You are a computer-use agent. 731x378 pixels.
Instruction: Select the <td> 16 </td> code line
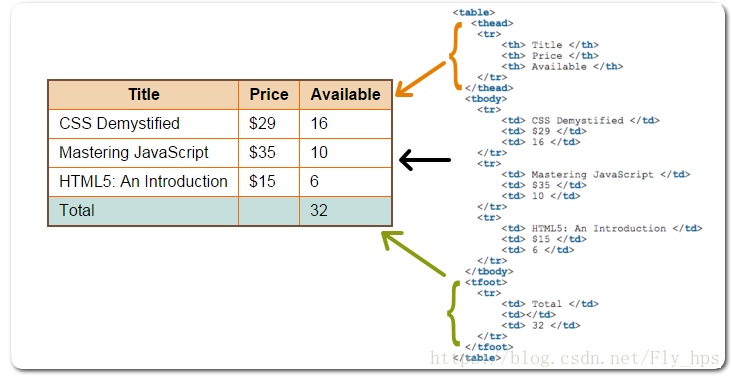click(541, 142)
